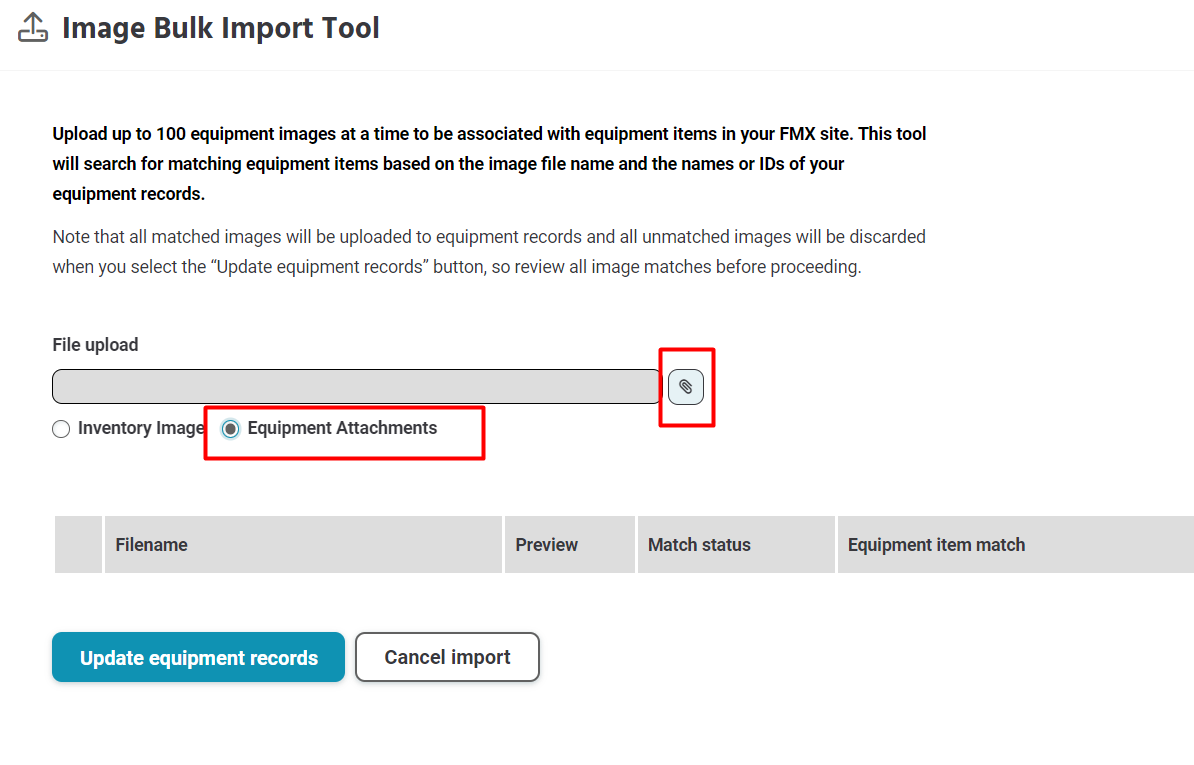The image size is (1194, 765).
Task: Click the upload tray icon beside the title
Action: tap(33, 28)
